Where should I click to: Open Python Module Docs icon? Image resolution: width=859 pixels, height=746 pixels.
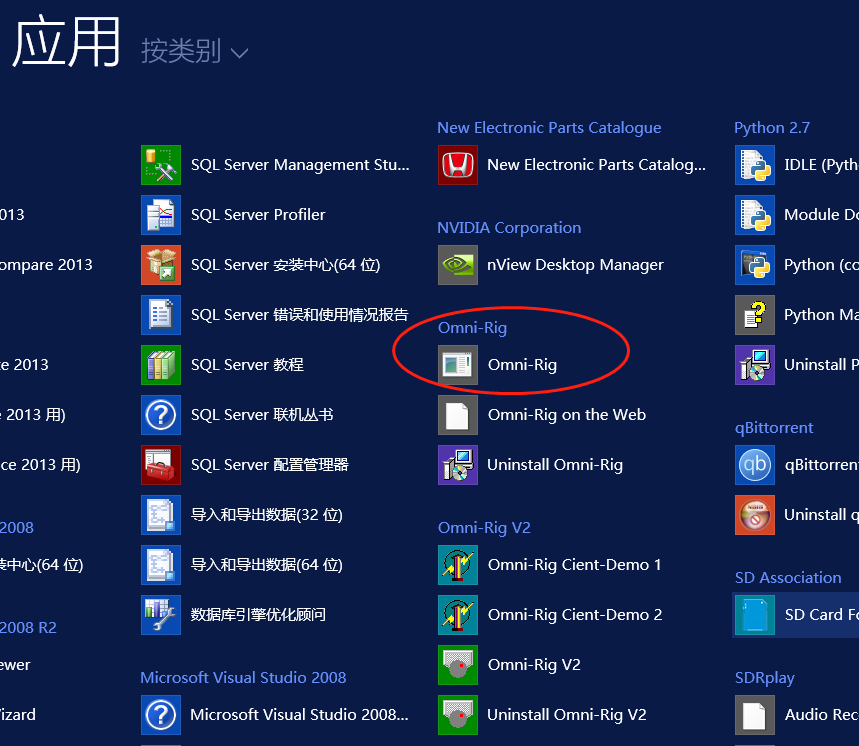[755, 215]
